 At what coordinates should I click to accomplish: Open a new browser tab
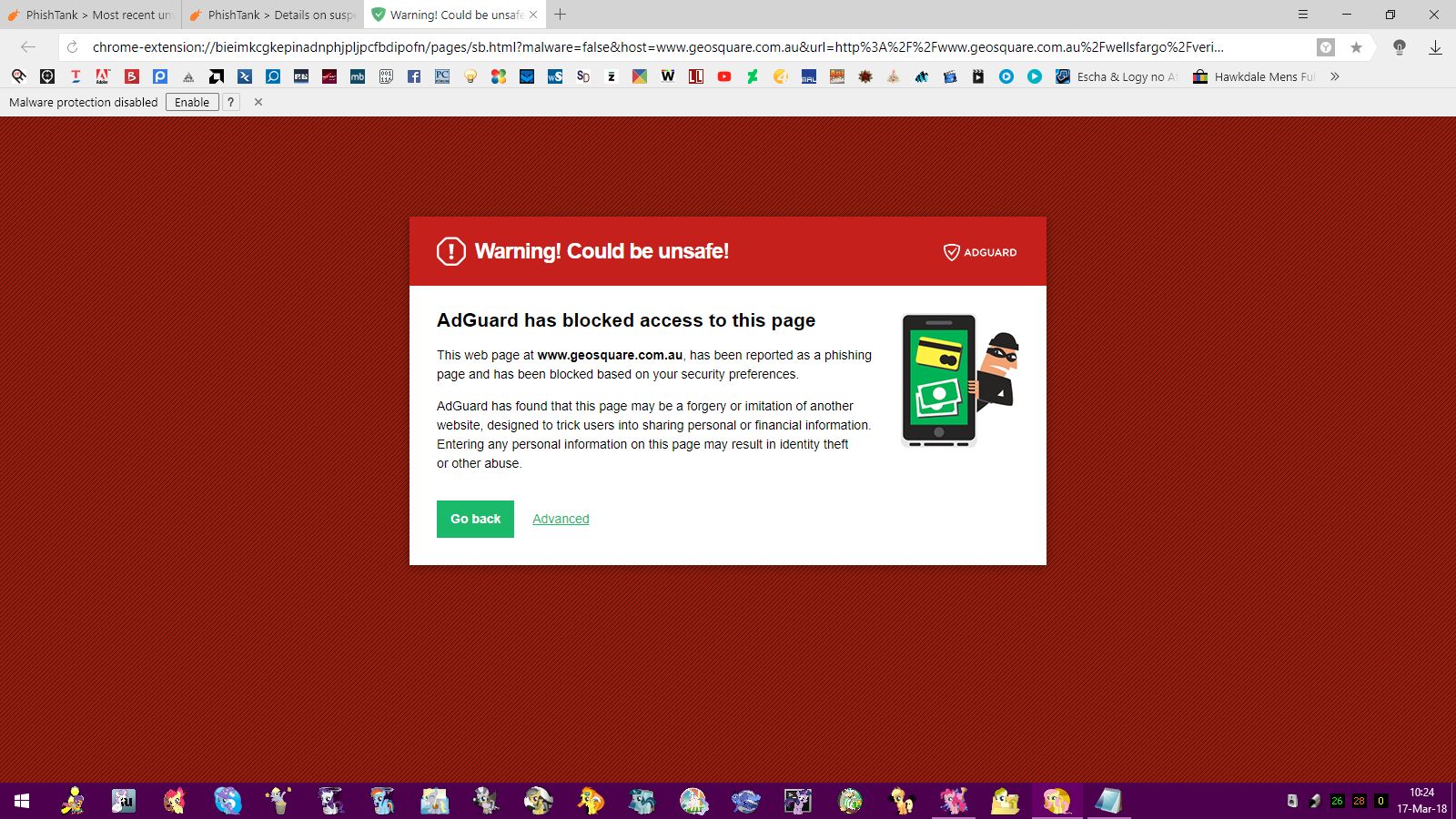point(561,15)
